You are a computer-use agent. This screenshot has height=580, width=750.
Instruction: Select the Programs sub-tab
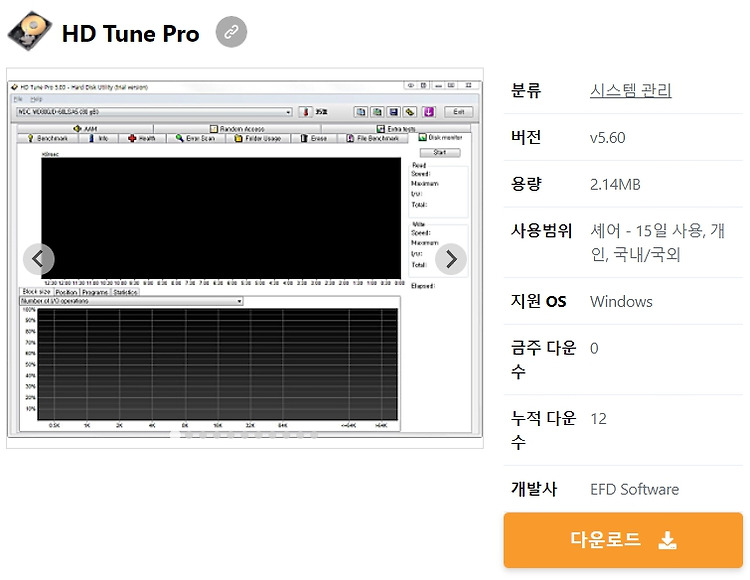point(95,292)
